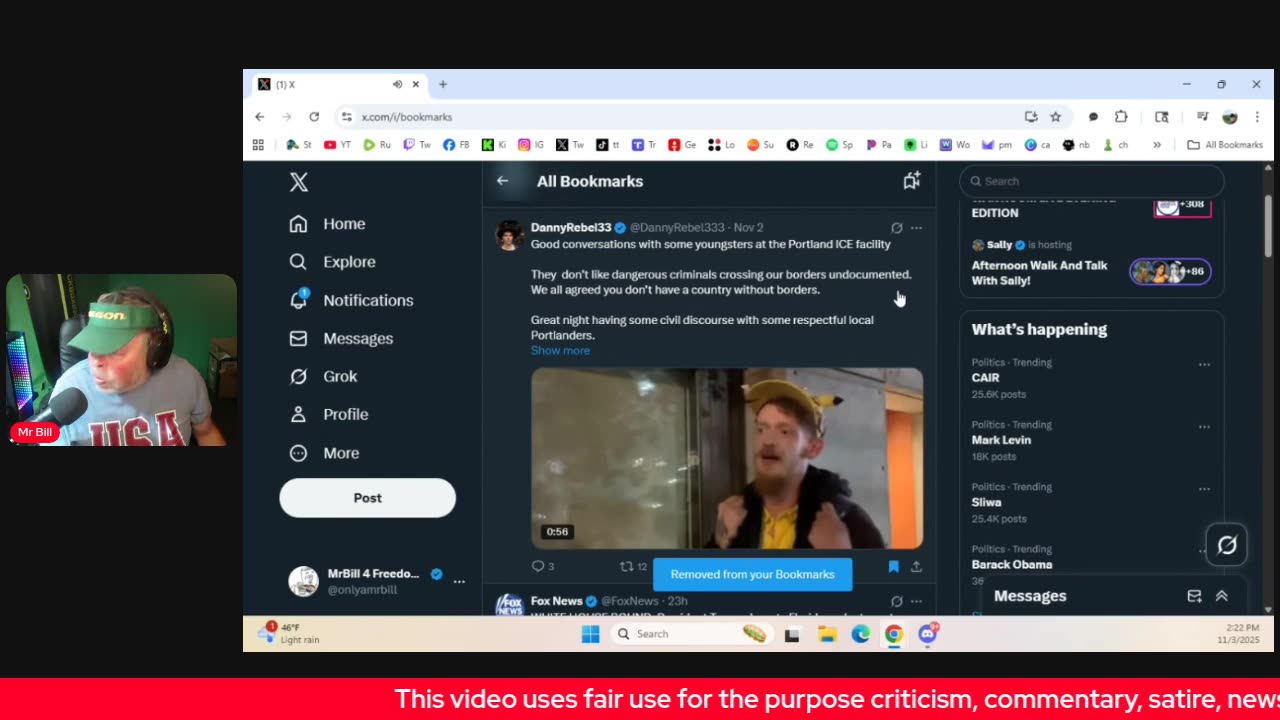
Task: Go to Home in X sidebar
Action: point(327,224)
